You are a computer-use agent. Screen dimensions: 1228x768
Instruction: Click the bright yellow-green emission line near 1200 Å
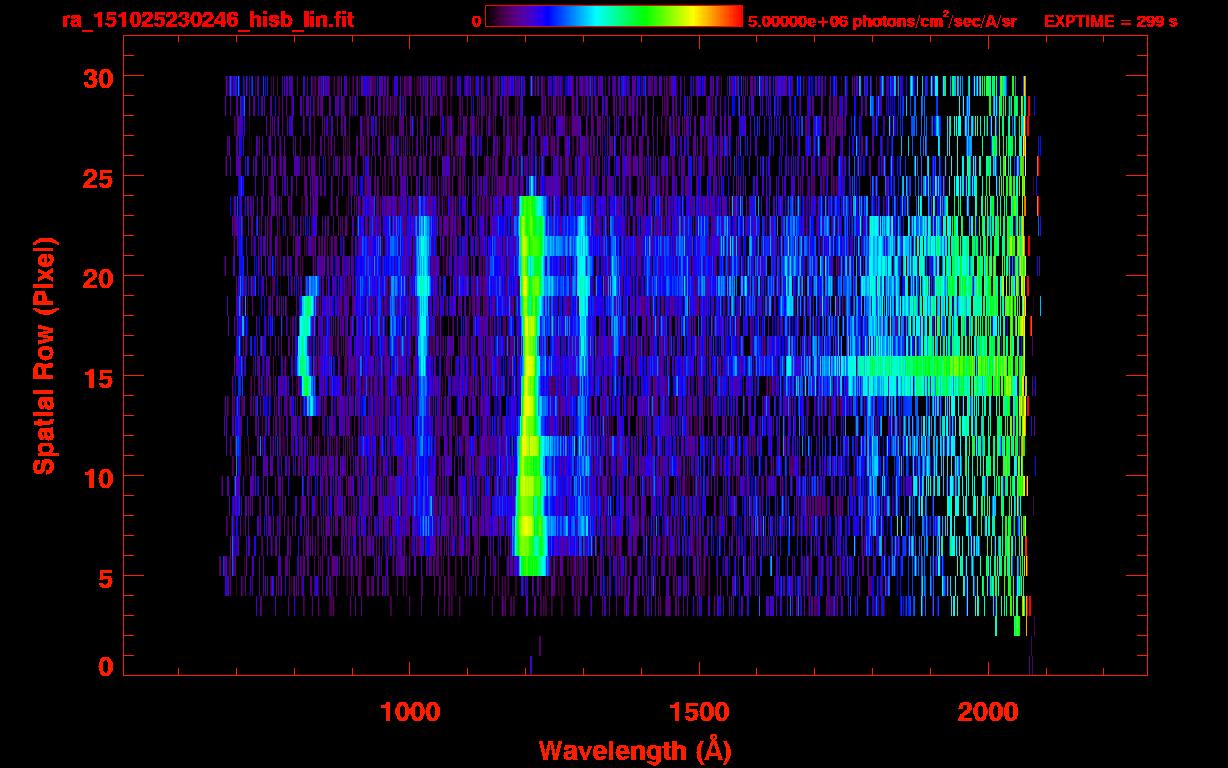[x=530, y=385]
